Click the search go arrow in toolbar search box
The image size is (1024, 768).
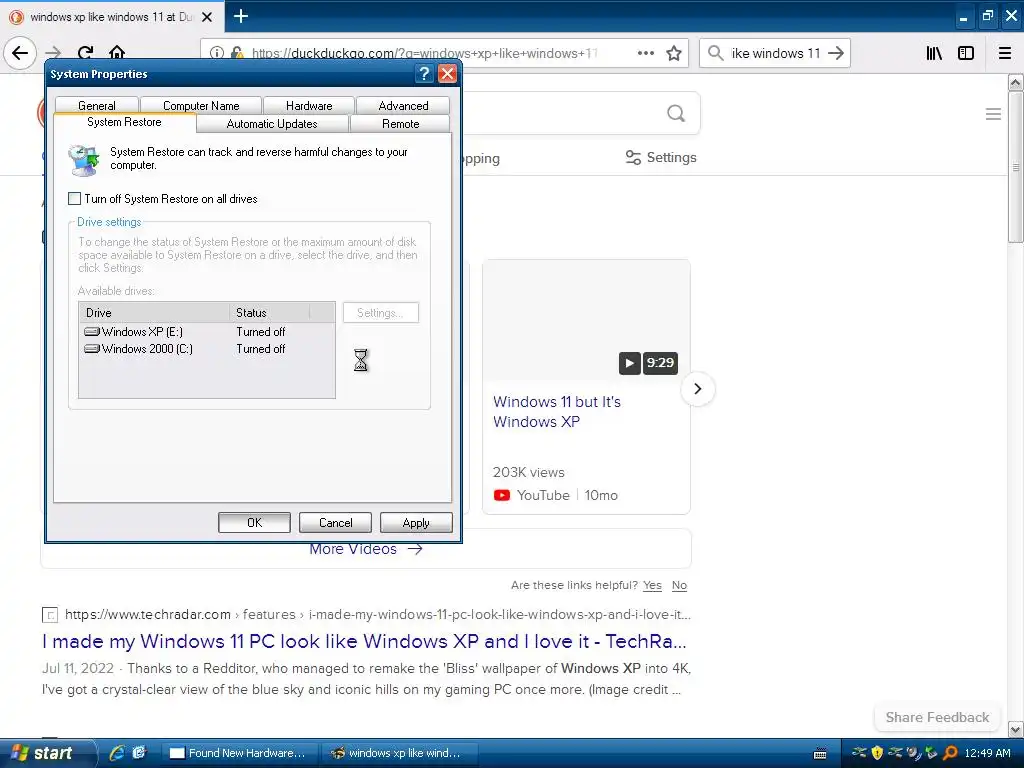(835, 54)
